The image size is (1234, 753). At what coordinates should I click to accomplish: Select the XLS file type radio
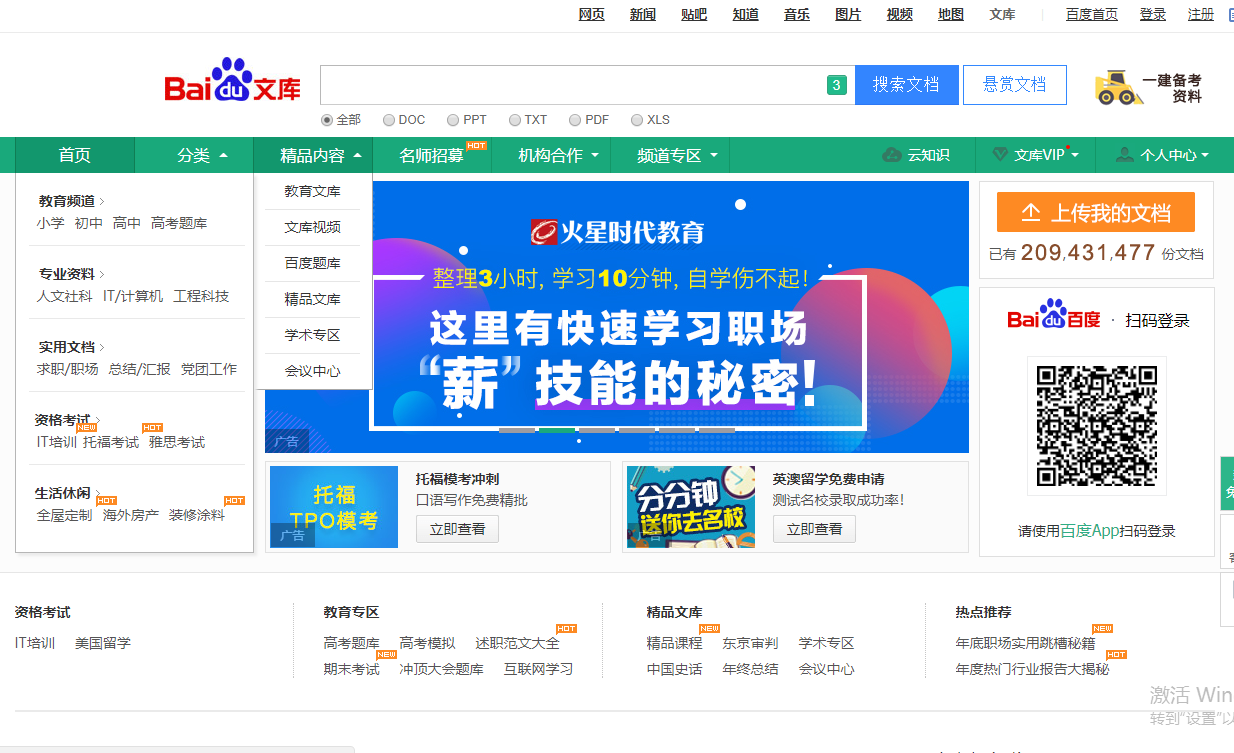pos(637,120)
